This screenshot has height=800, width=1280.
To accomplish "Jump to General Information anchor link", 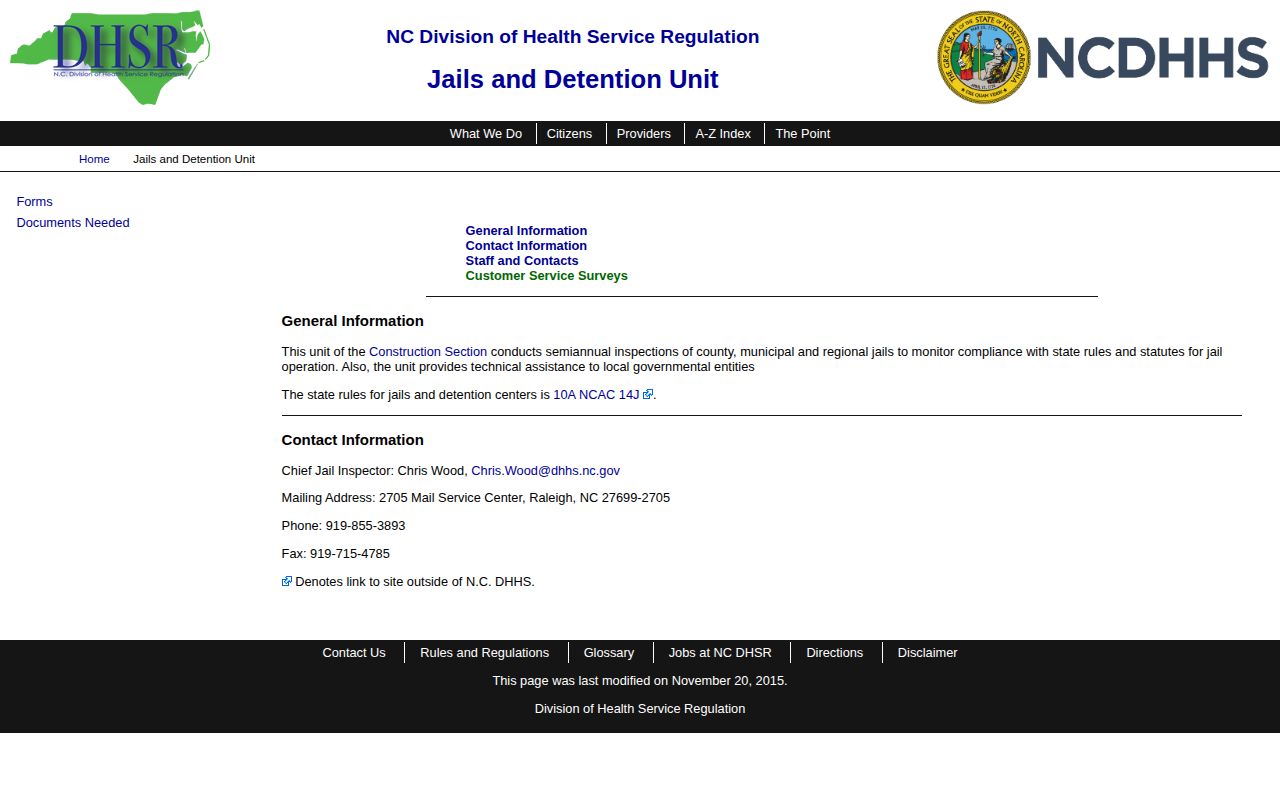I will [526, 231].
